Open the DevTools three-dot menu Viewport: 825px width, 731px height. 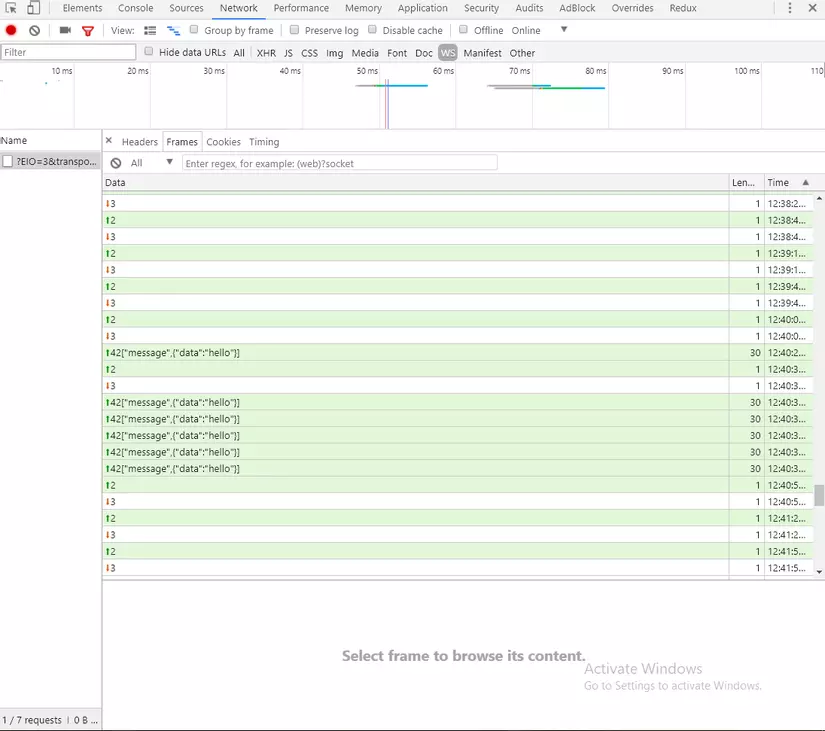point(790,8)
